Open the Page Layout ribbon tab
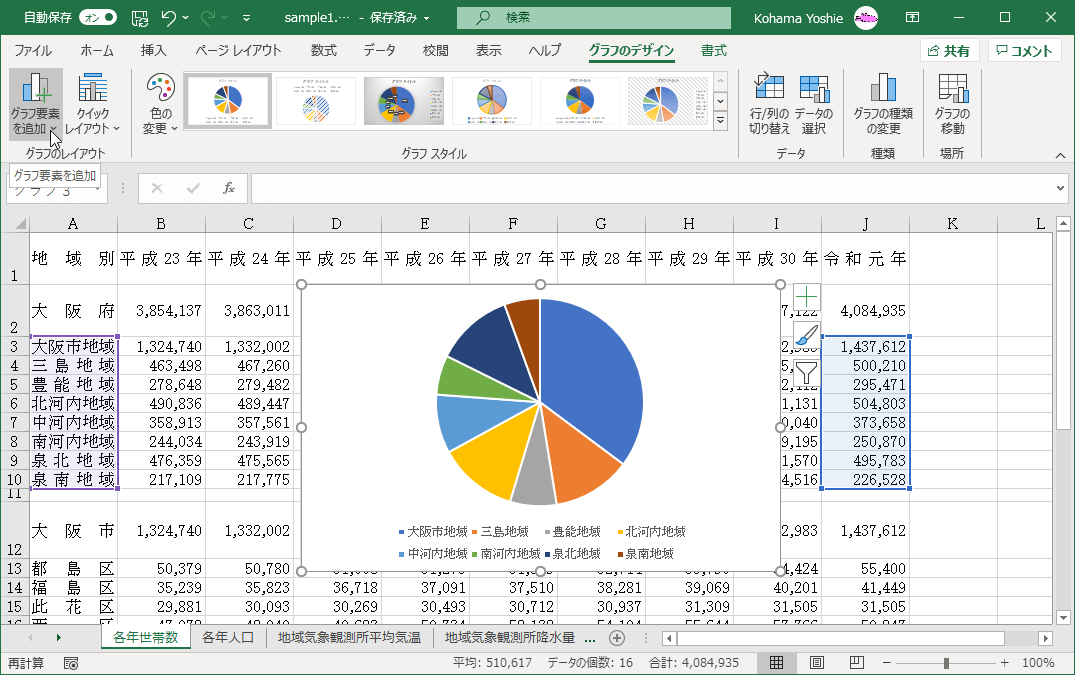 [x=238, y=51]
